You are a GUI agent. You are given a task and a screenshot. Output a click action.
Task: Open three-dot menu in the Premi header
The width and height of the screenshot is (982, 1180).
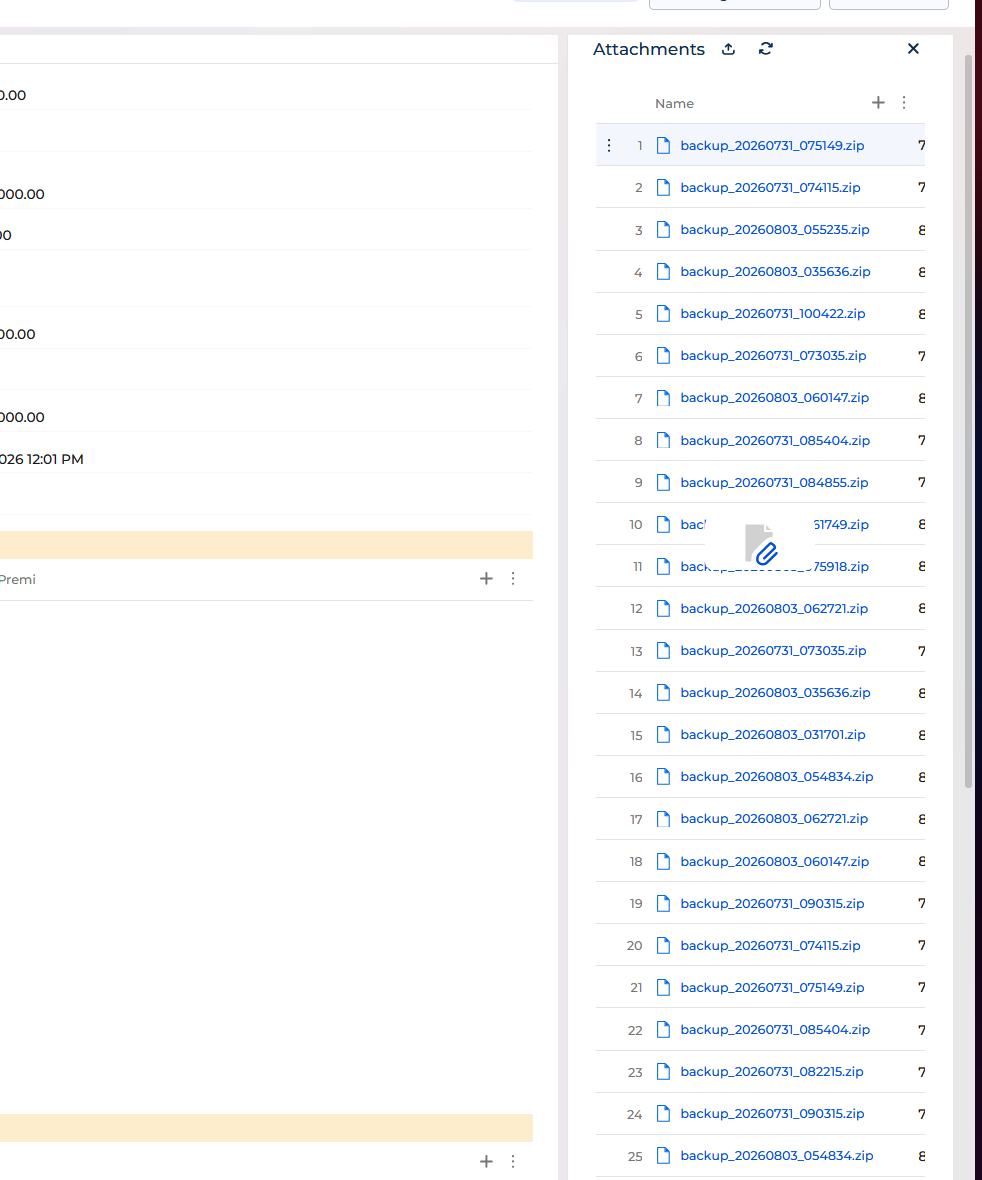512,579
